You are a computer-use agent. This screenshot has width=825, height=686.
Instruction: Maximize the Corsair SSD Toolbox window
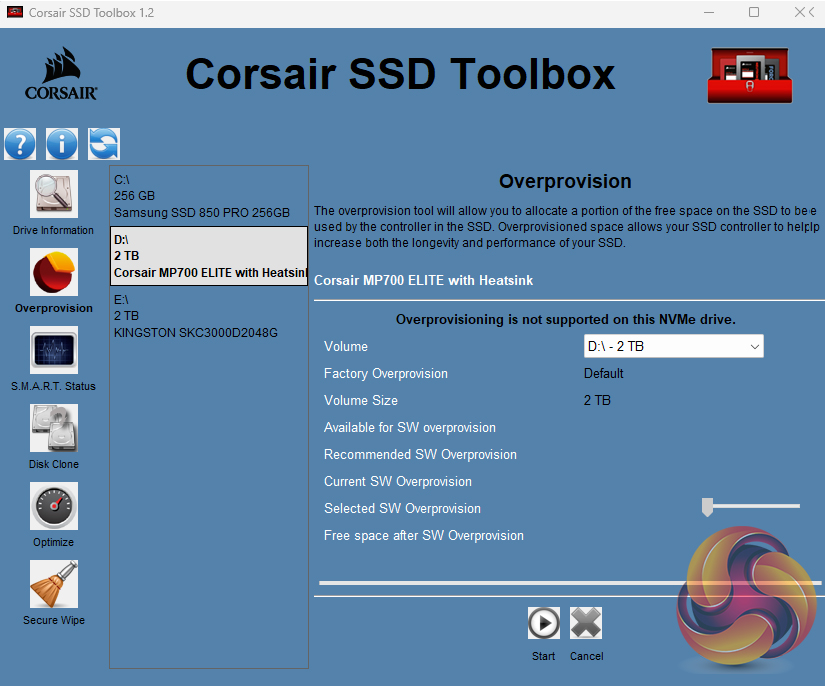tap(754, 13)
